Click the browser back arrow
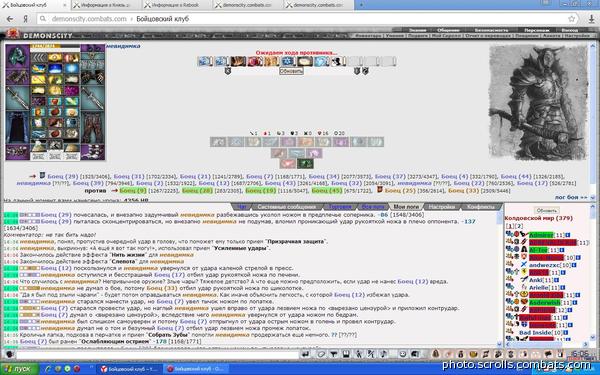This screenshot has height=375, width=600. (10, 19)
